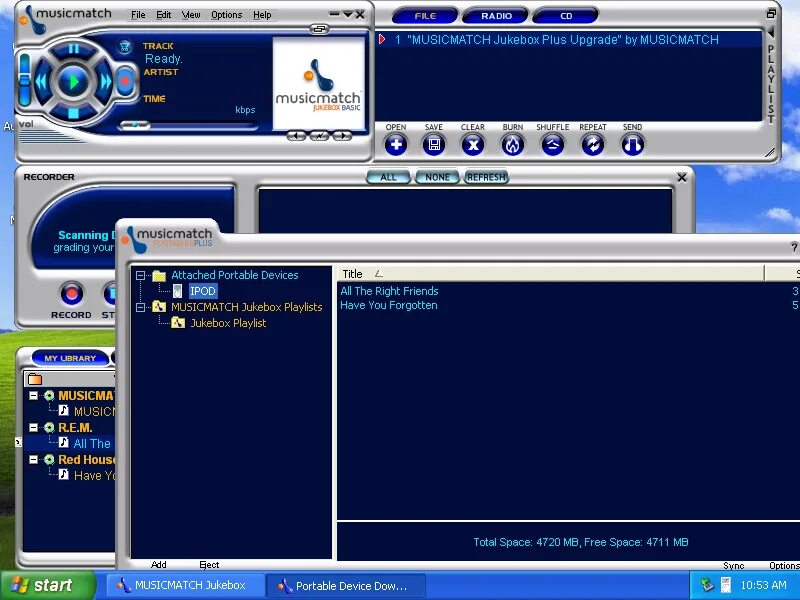Select the Attached Portable Devices folder
Image resolution: width=800 pixels, height=600 pixels.
235,275
